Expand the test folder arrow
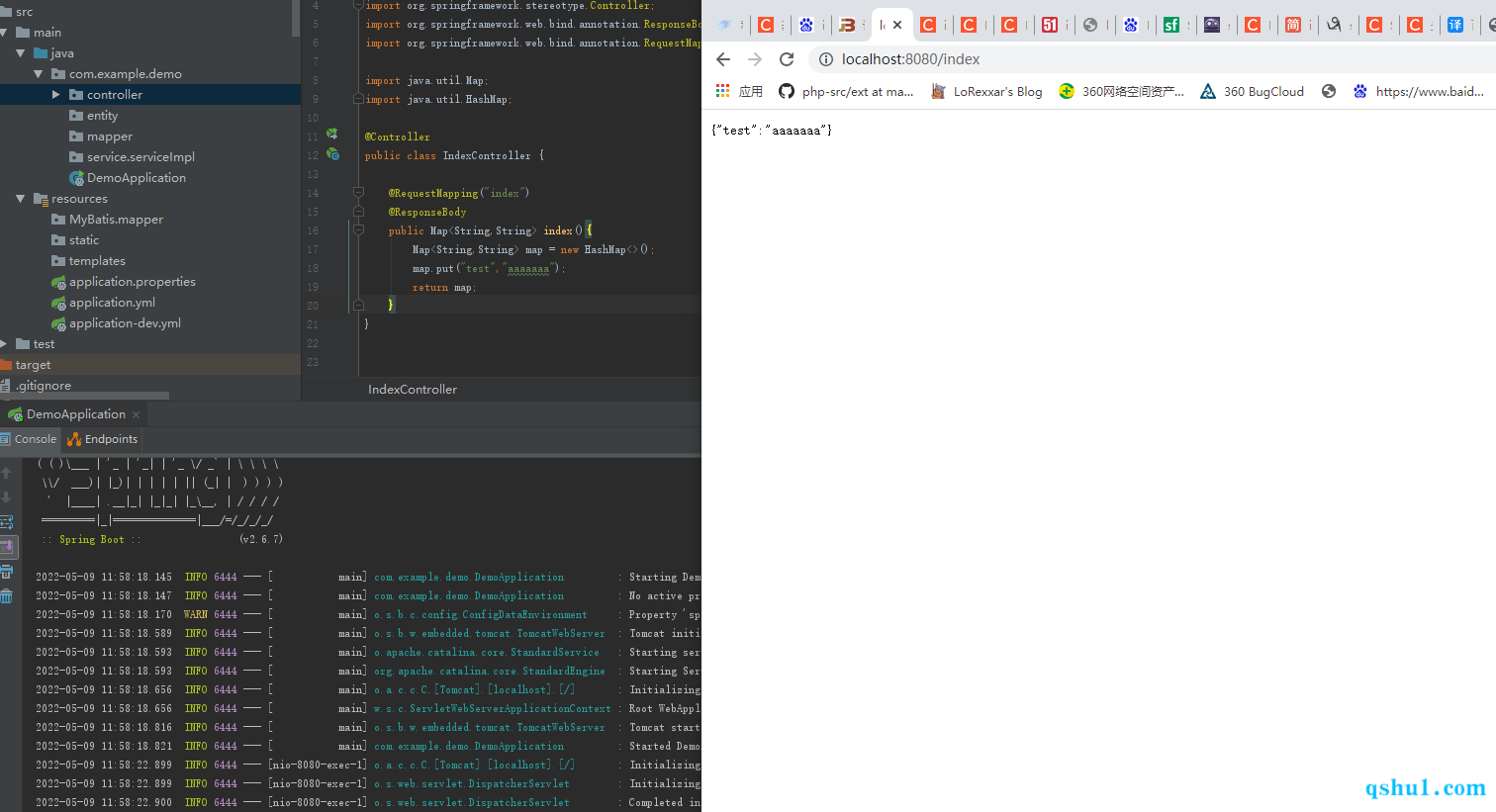1496x812 pixels. pos(4,344)
